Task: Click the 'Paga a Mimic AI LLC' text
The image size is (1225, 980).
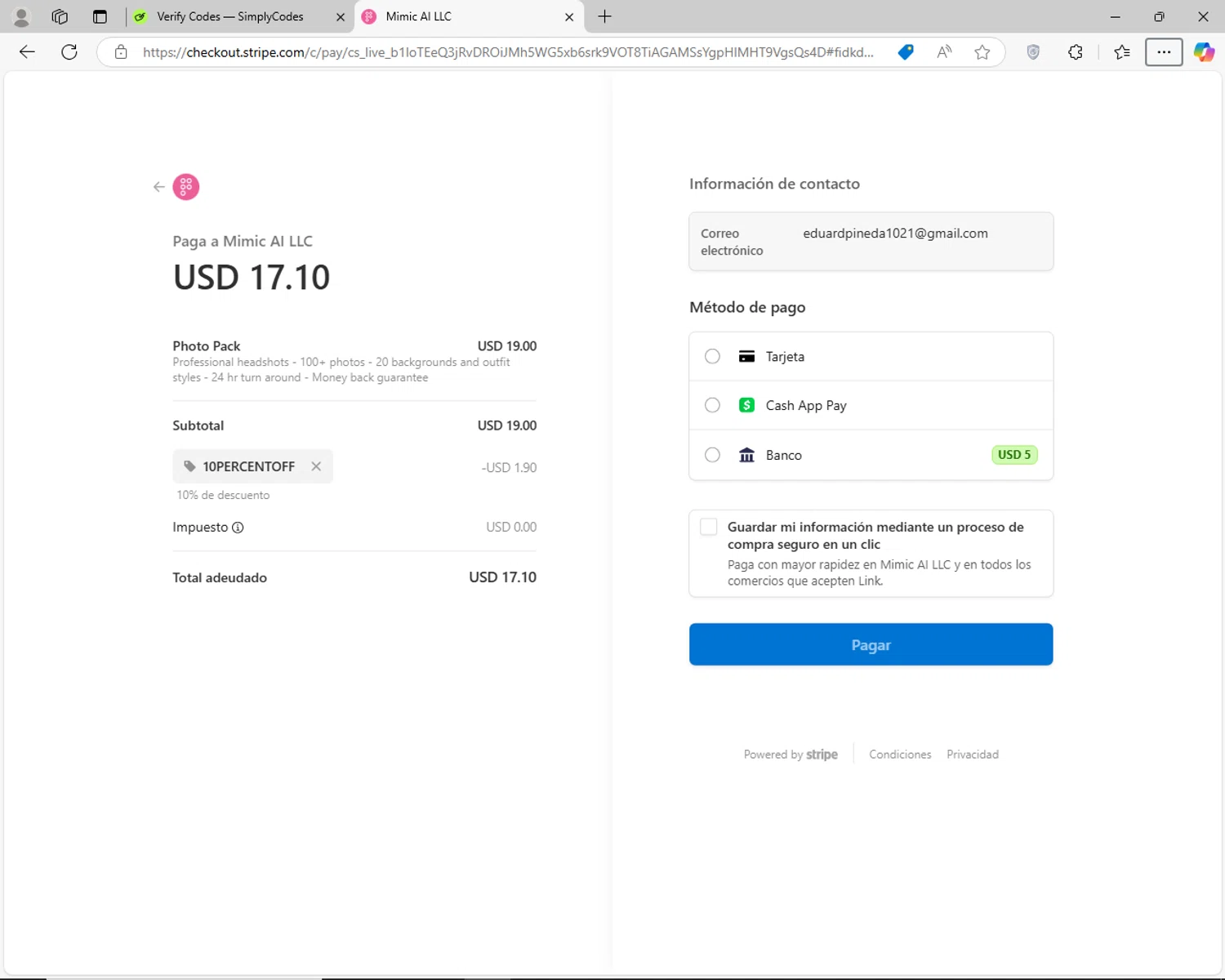Action: 243,241
